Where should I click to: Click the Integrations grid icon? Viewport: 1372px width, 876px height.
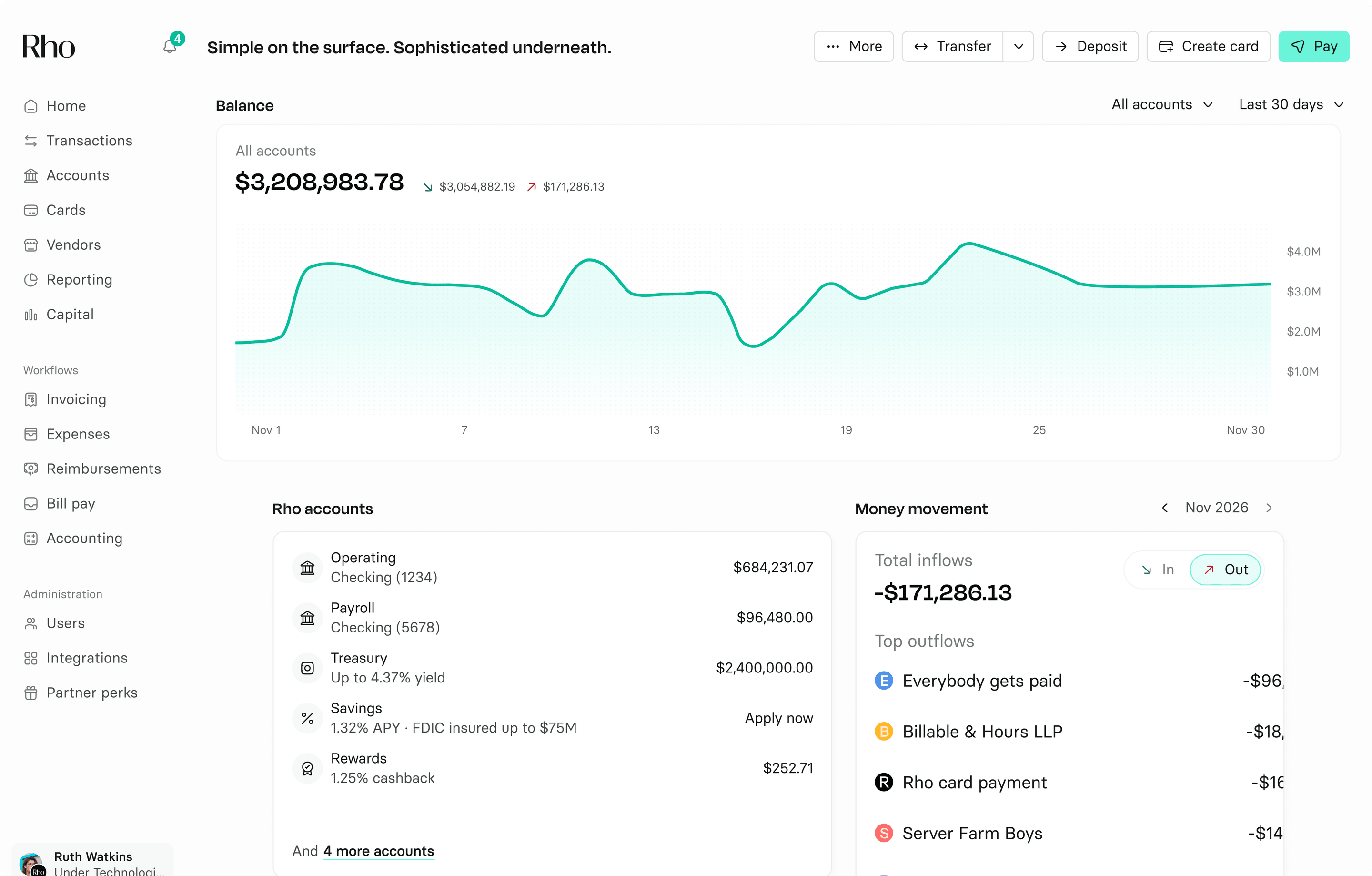point(31,658)
